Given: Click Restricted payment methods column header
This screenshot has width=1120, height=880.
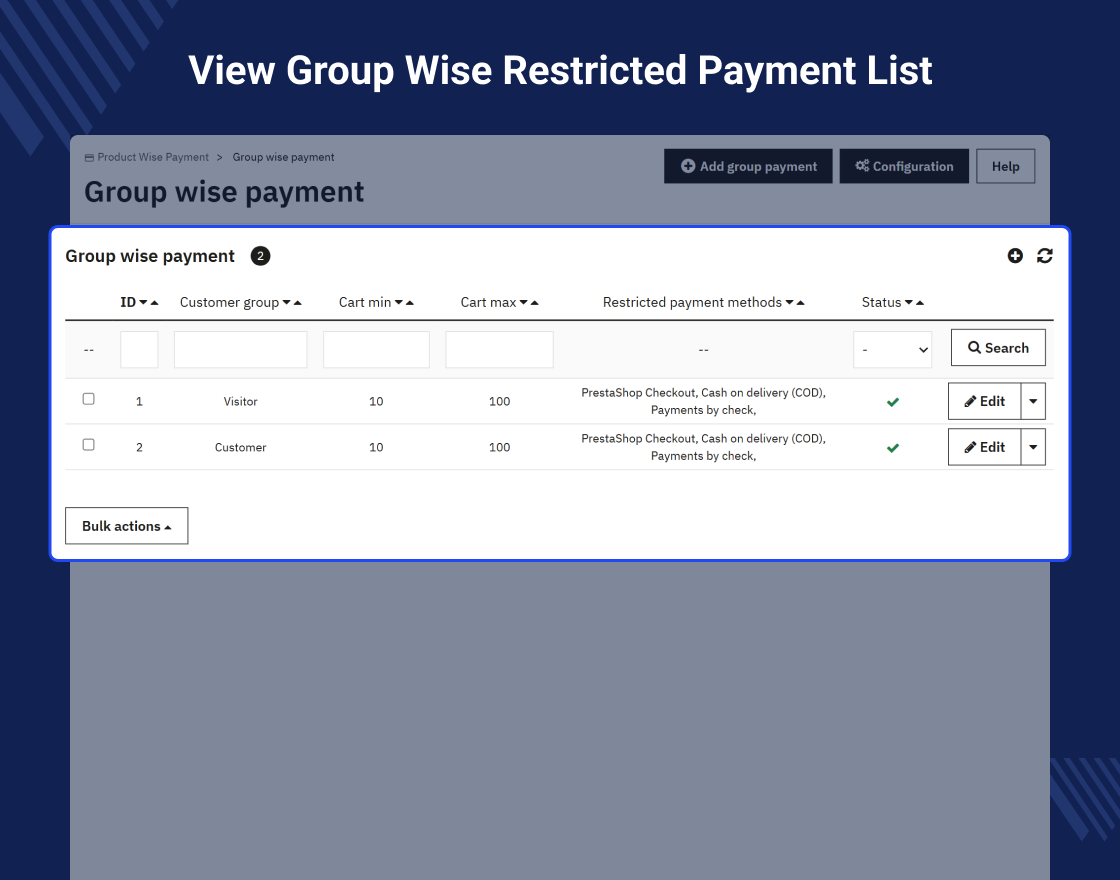Looking at the screenshot, I should pyautogui.click(x=692, y=302).
